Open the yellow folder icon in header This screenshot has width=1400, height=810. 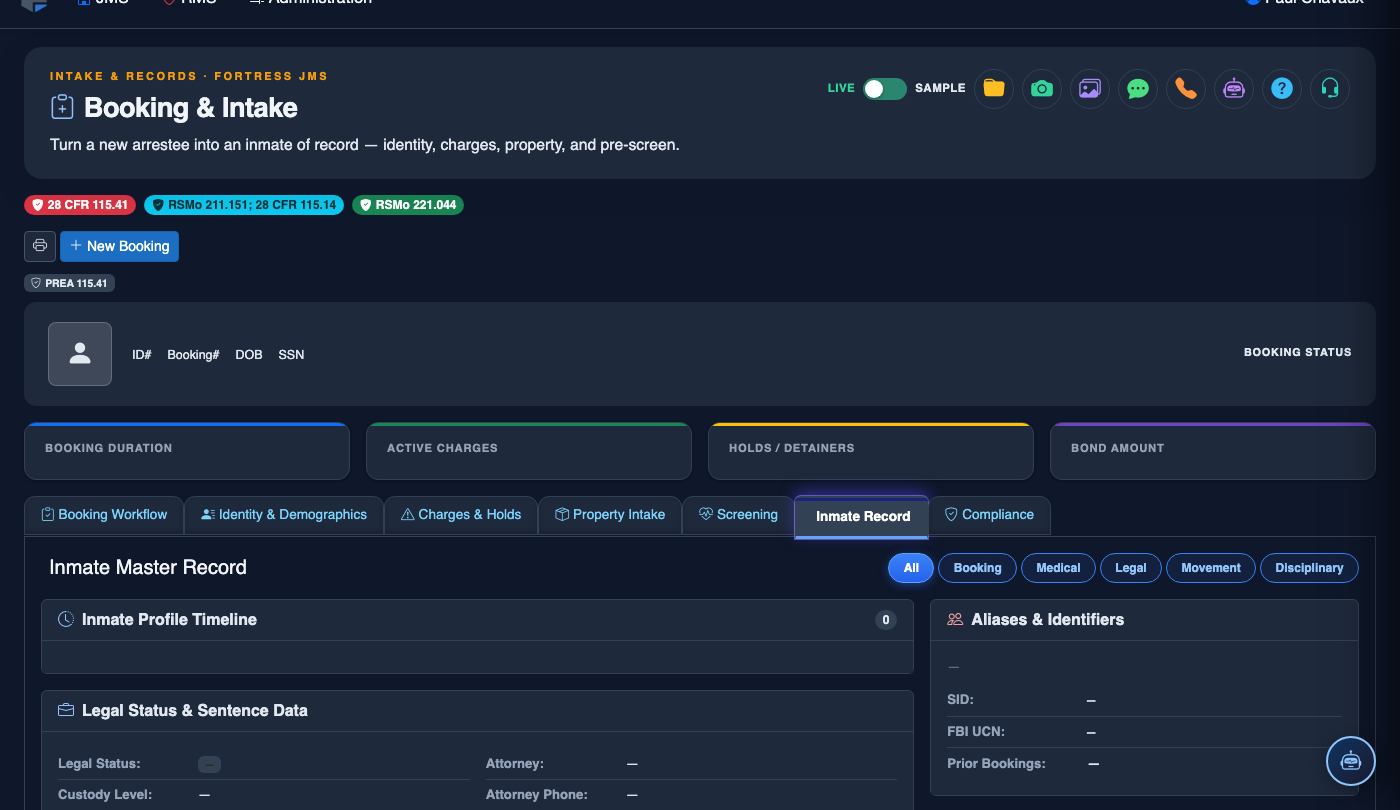coord(994,88)
